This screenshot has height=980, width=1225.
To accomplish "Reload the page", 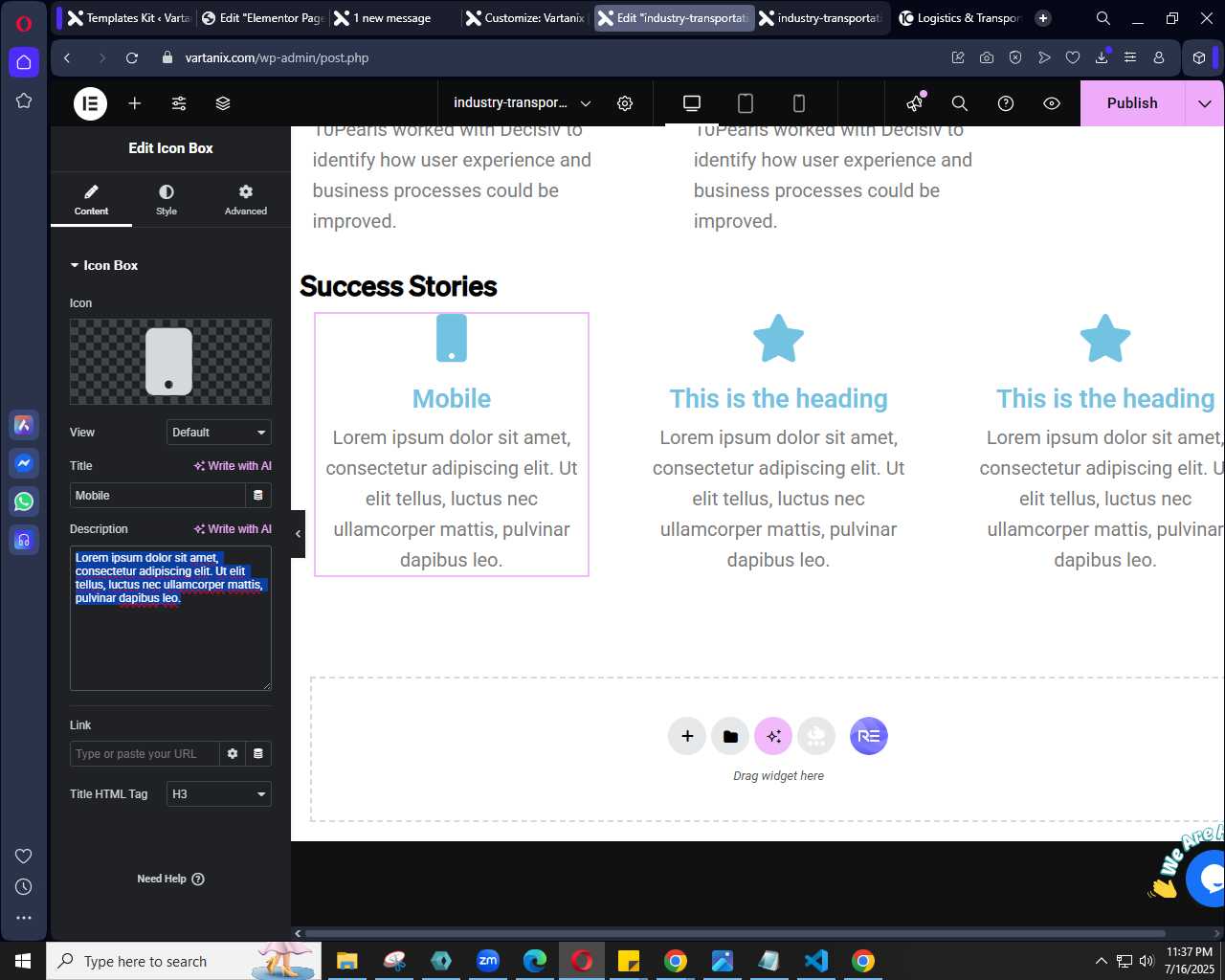I will point(132,58).
